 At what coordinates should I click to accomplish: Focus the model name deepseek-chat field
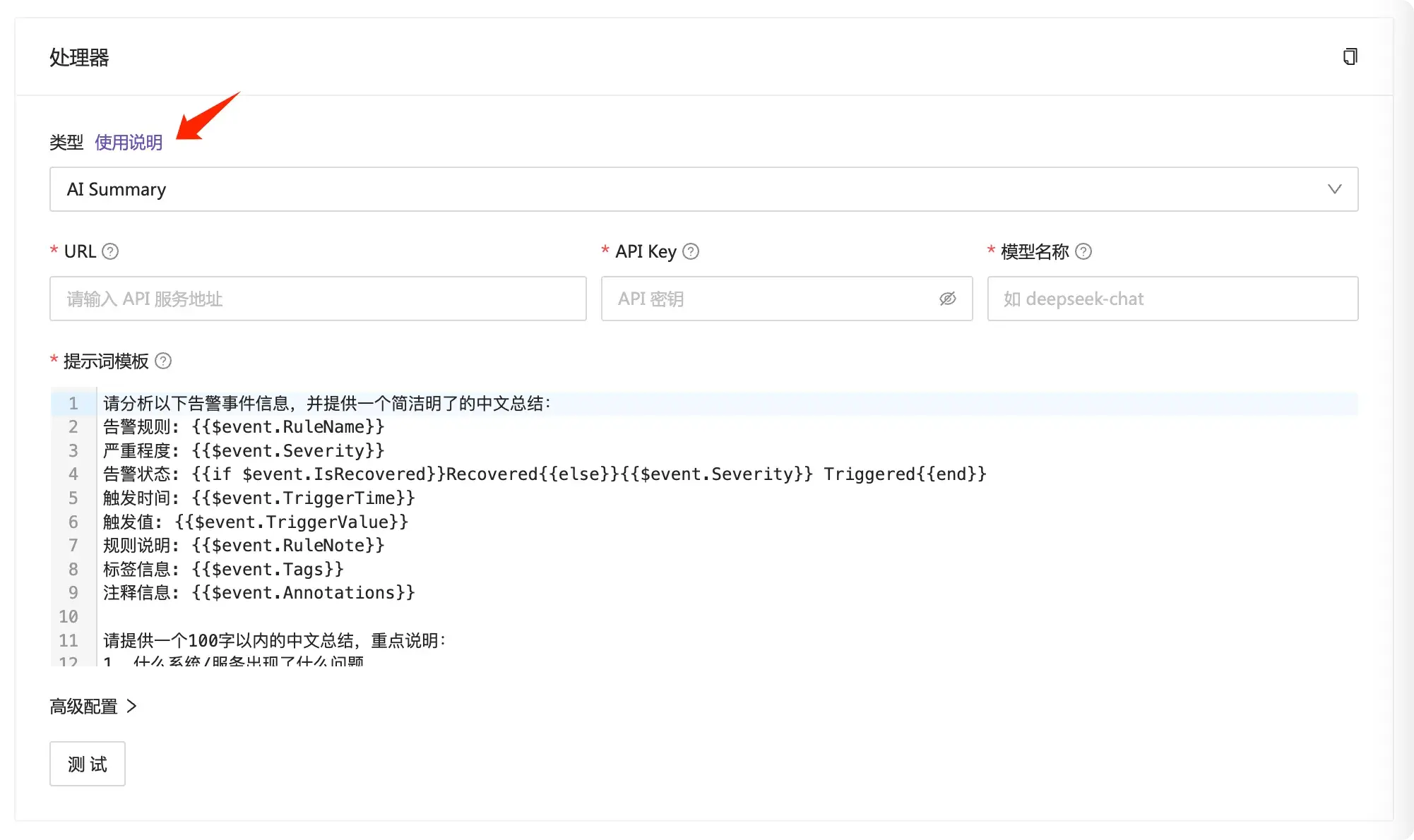tap(1172, 299)
